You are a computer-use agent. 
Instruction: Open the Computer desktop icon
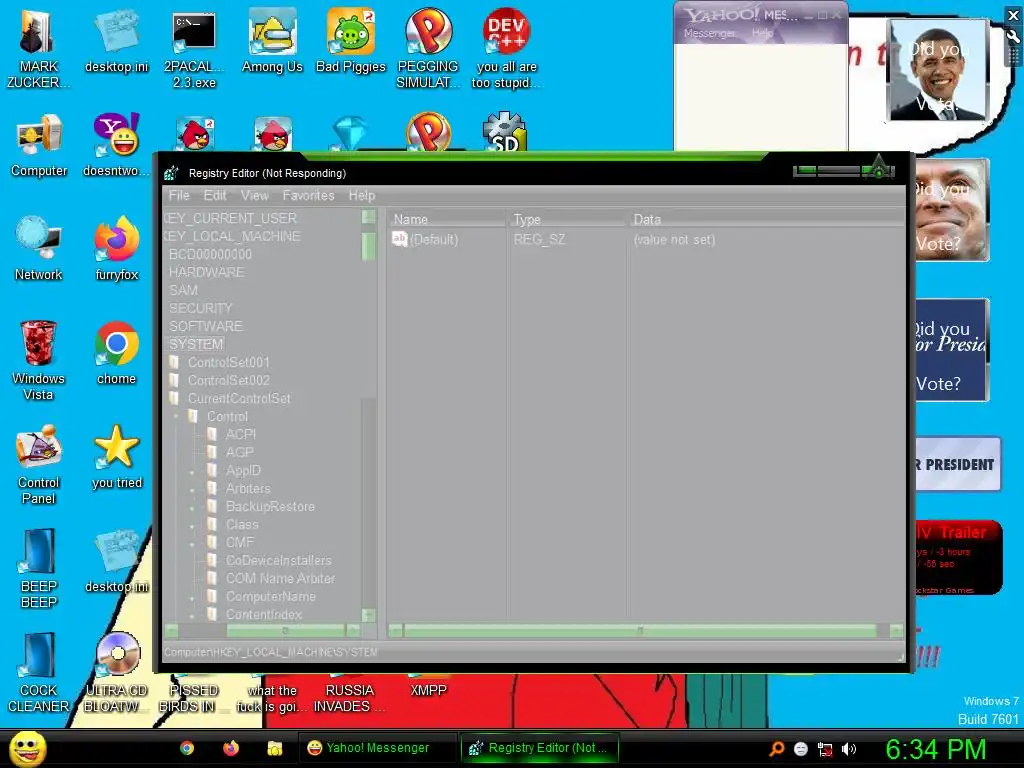tap(39, 146)
